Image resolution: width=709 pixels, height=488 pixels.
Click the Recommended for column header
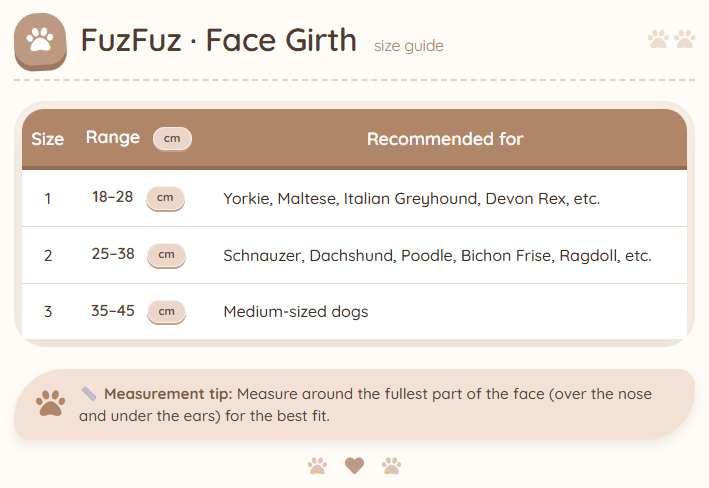(x=445, y=139)
